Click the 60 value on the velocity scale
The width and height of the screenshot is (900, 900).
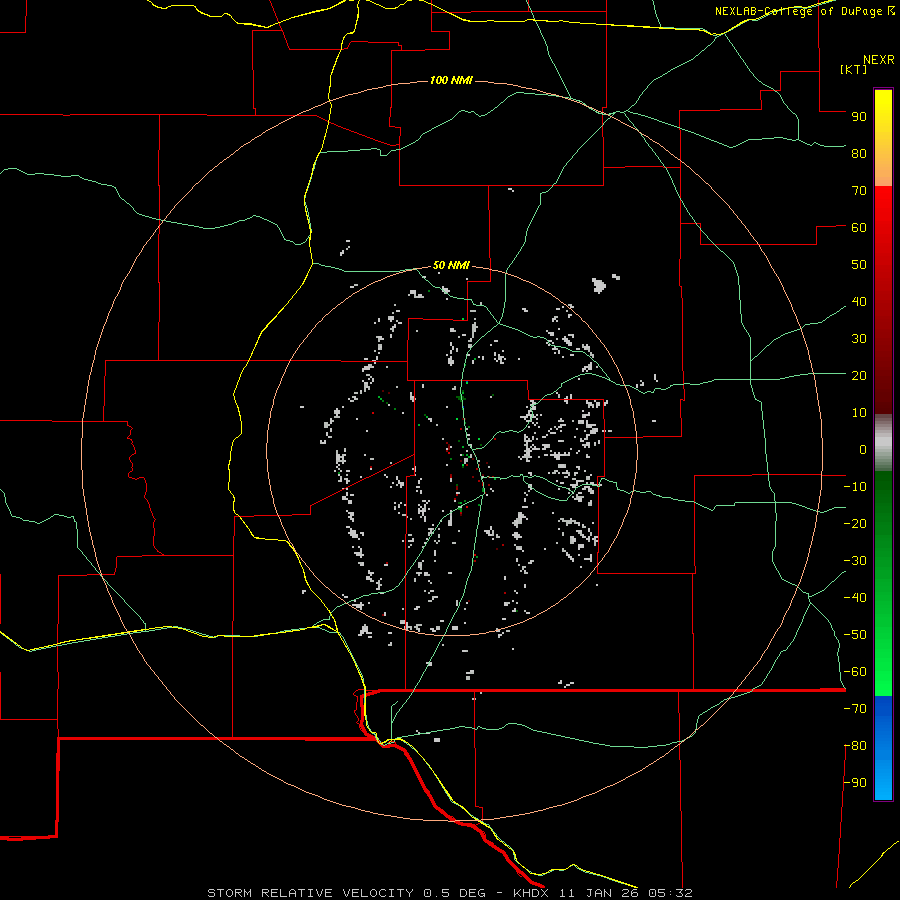click(859, 227)
